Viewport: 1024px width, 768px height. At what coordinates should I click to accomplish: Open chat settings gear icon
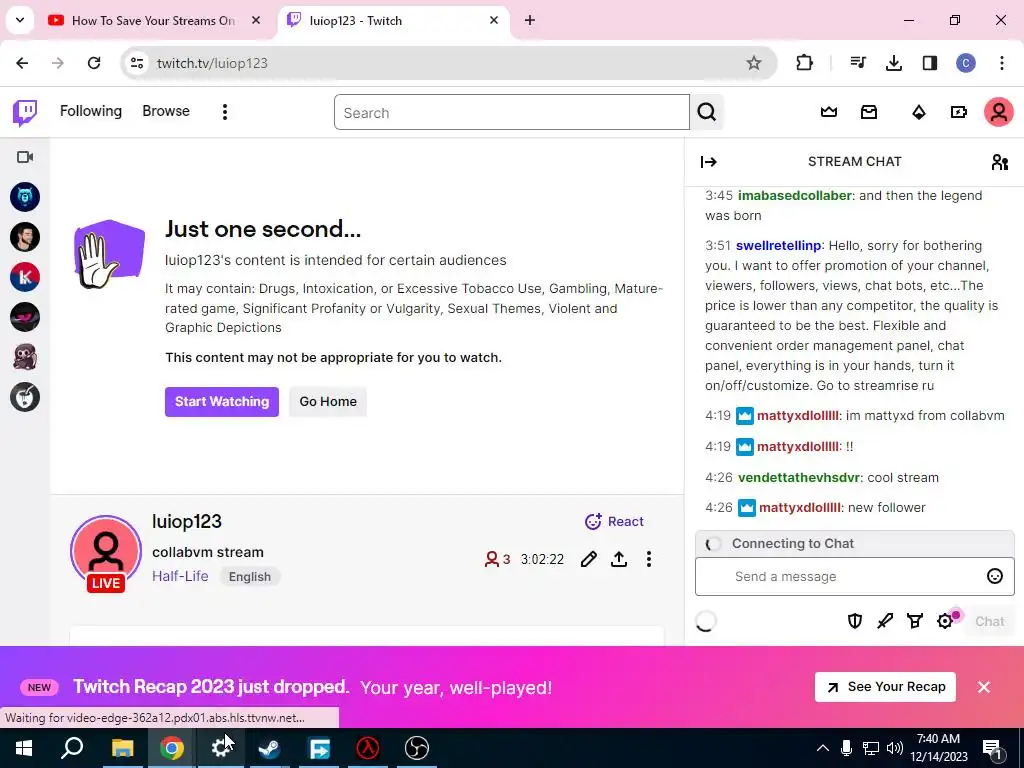[945, 621]
